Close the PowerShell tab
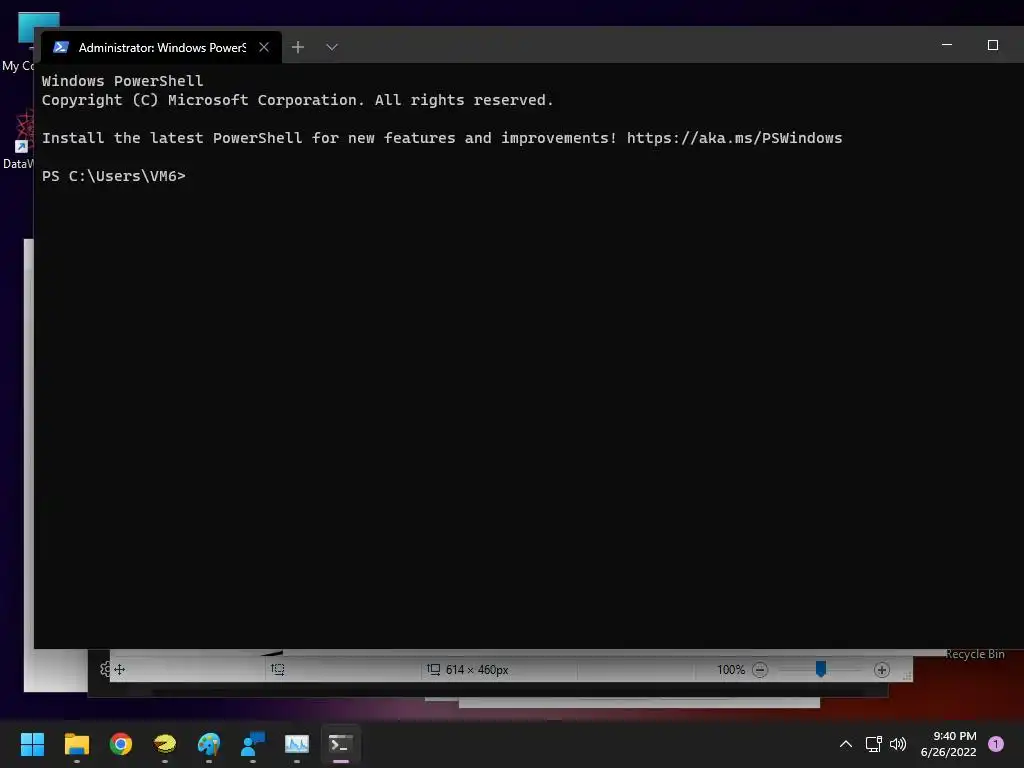Viewport: 1024px width, 768px height. coord(264,47)
